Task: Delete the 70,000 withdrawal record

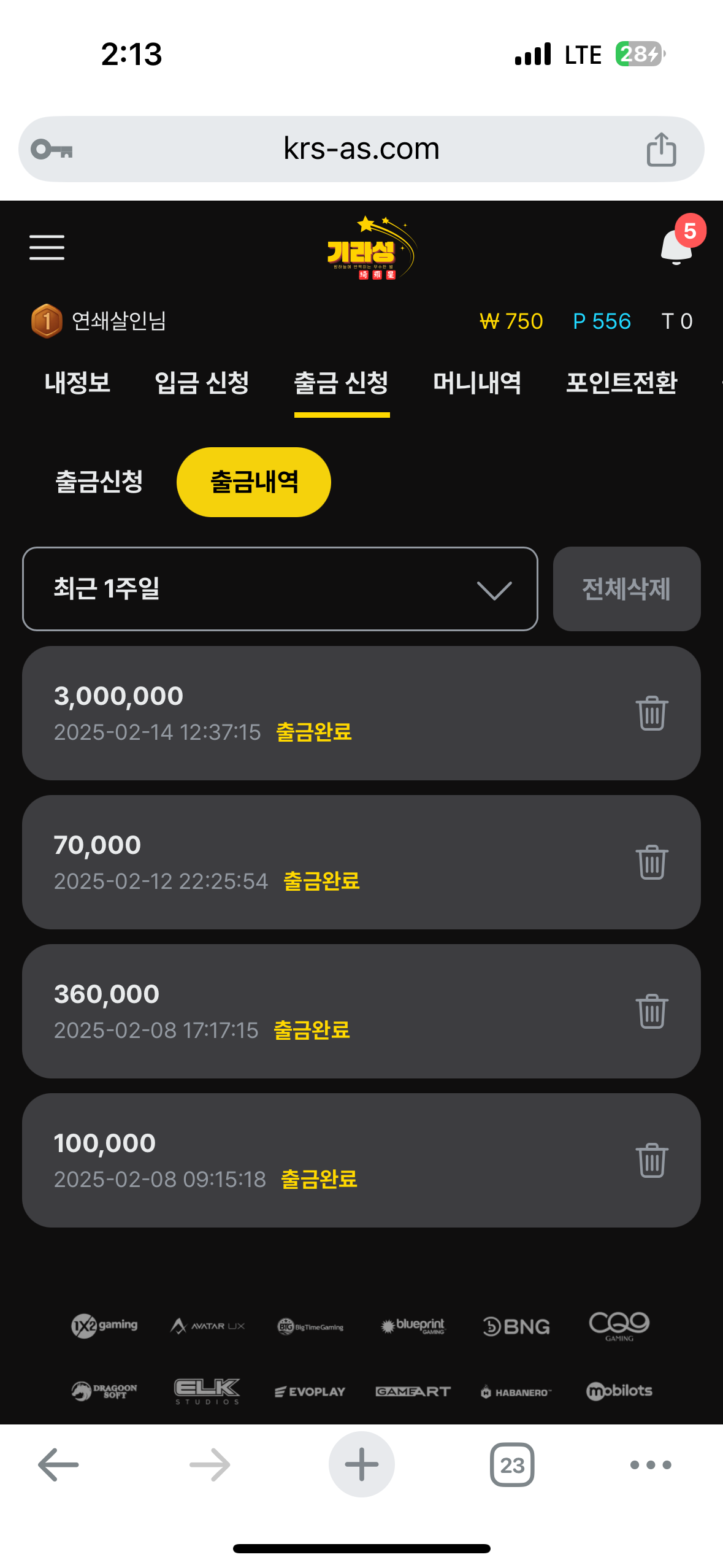Action: (x=651, y=863)
